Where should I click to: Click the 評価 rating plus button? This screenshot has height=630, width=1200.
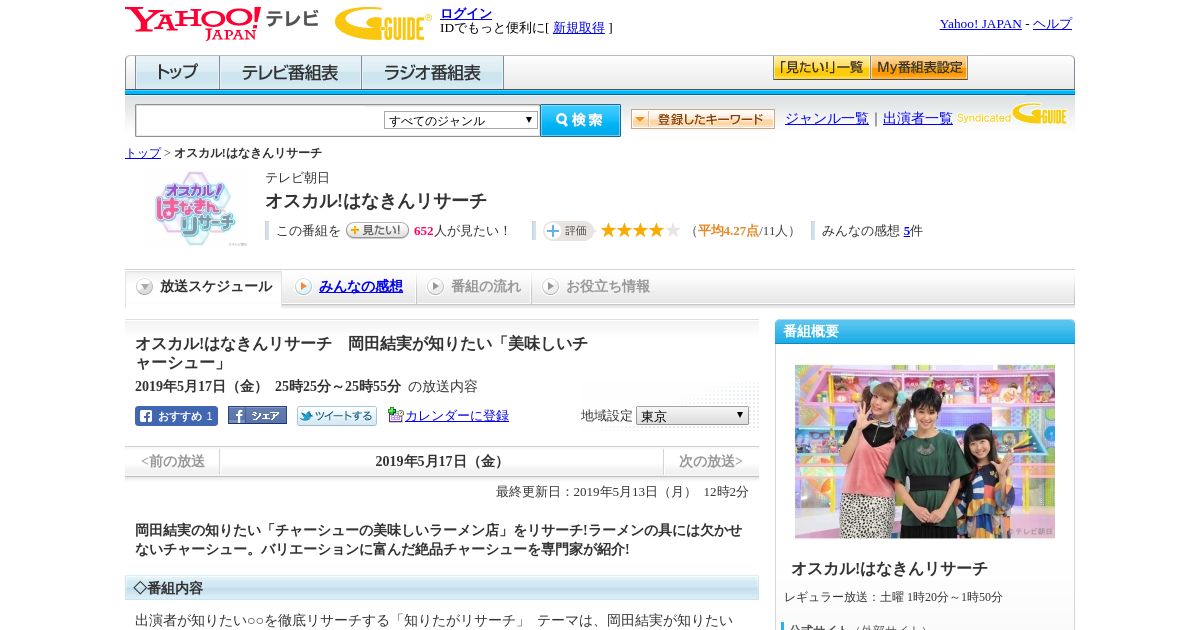coord(568,231)
